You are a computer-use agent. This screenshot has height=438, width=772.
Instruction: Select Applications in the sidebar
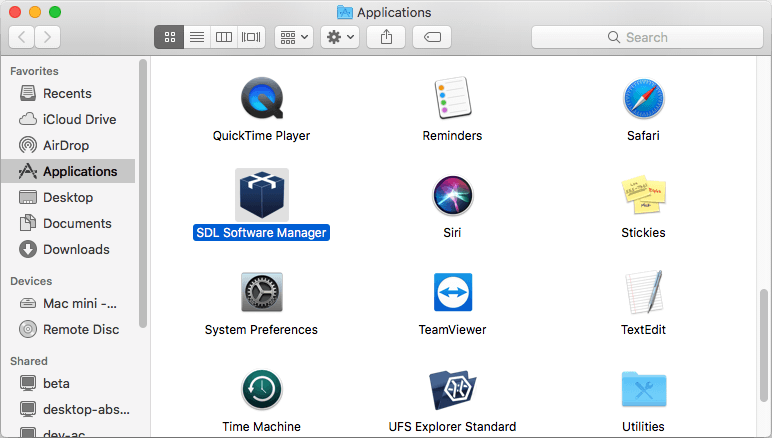click(x=68, y=171)
